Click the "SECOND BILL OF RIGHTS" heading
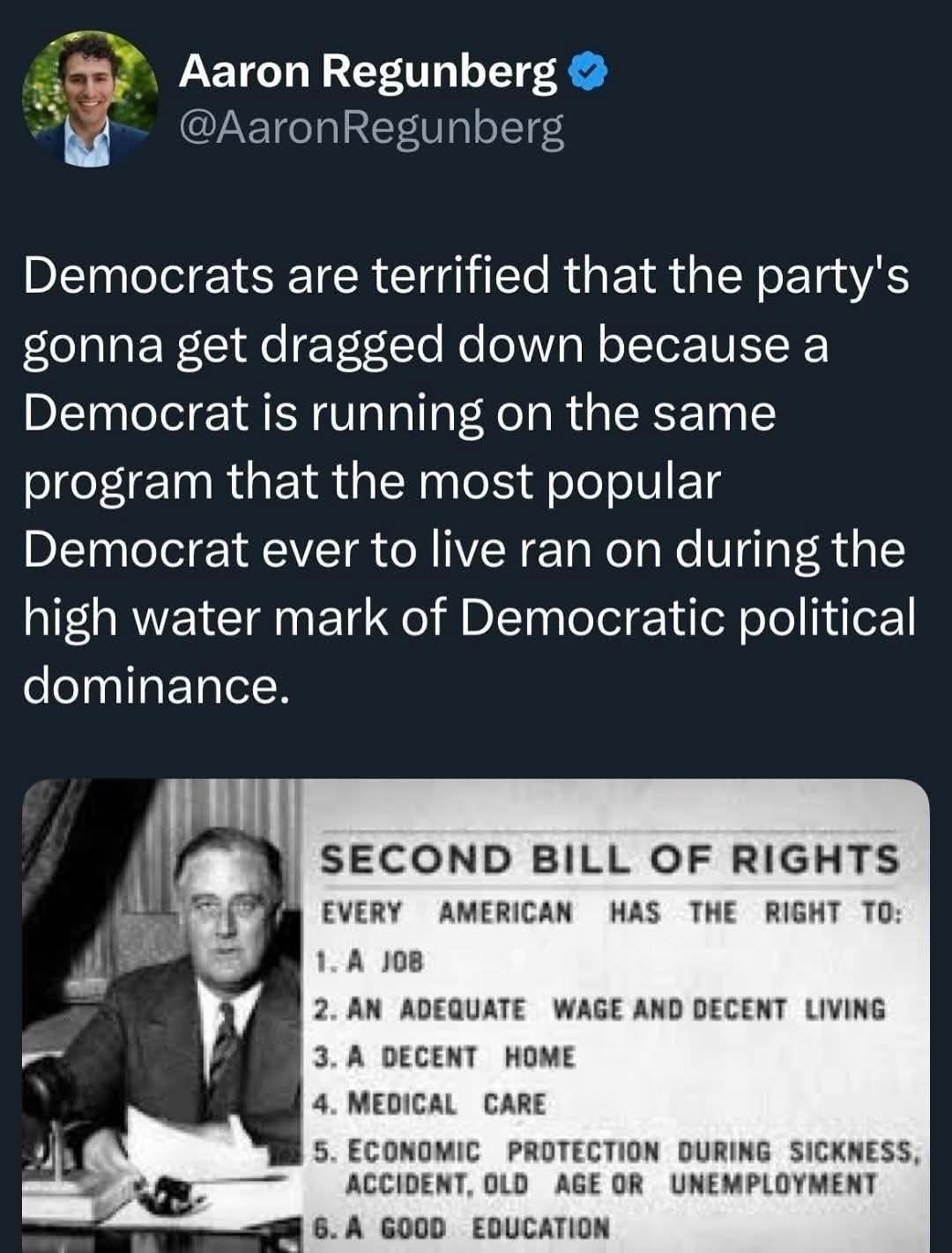Image resolution: width=952 pixels, height=1253 pixels. (x=609, y=859)
